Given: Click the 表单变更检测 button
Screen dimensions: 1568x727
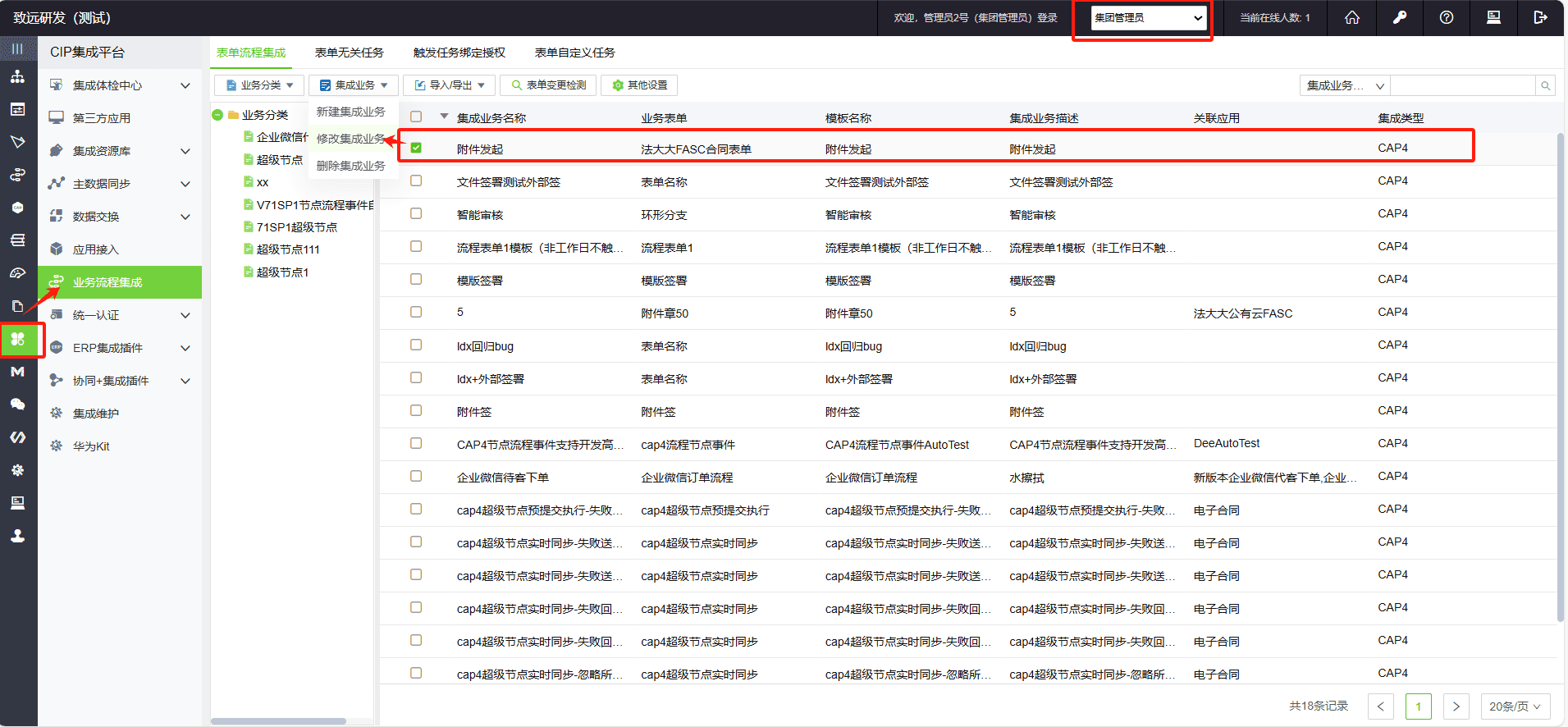Looking at the screenshot, I should 548,85.
